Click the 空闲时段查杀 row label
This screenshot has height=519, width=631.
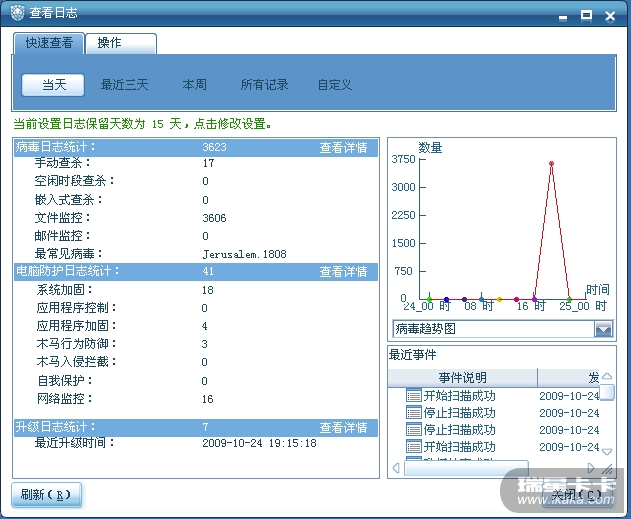point(74,181)
